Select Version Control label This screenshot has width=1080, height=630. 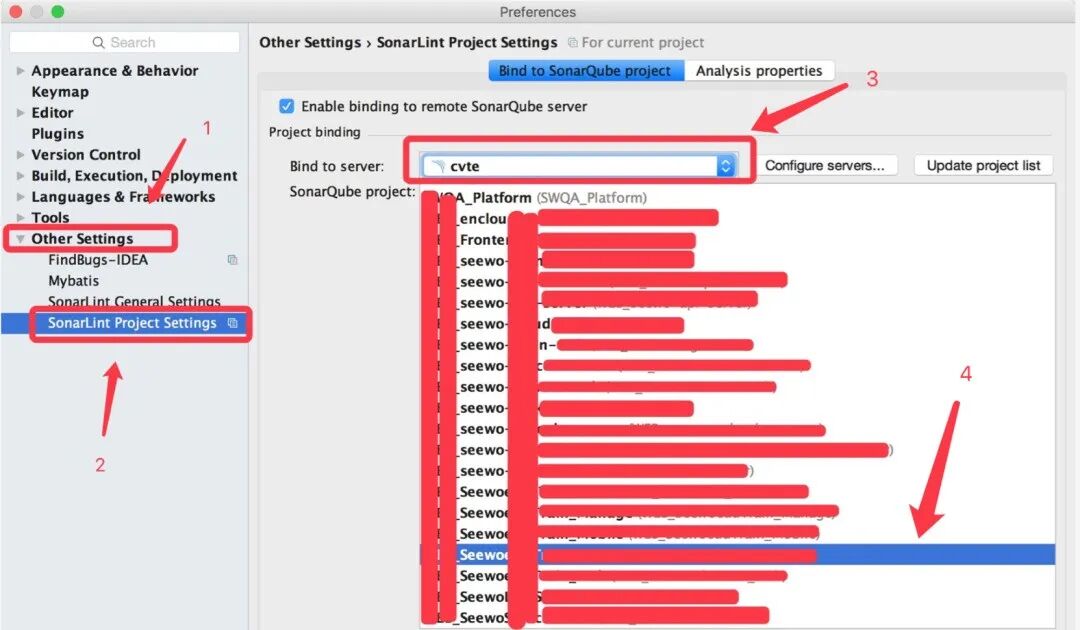(86, 155)
